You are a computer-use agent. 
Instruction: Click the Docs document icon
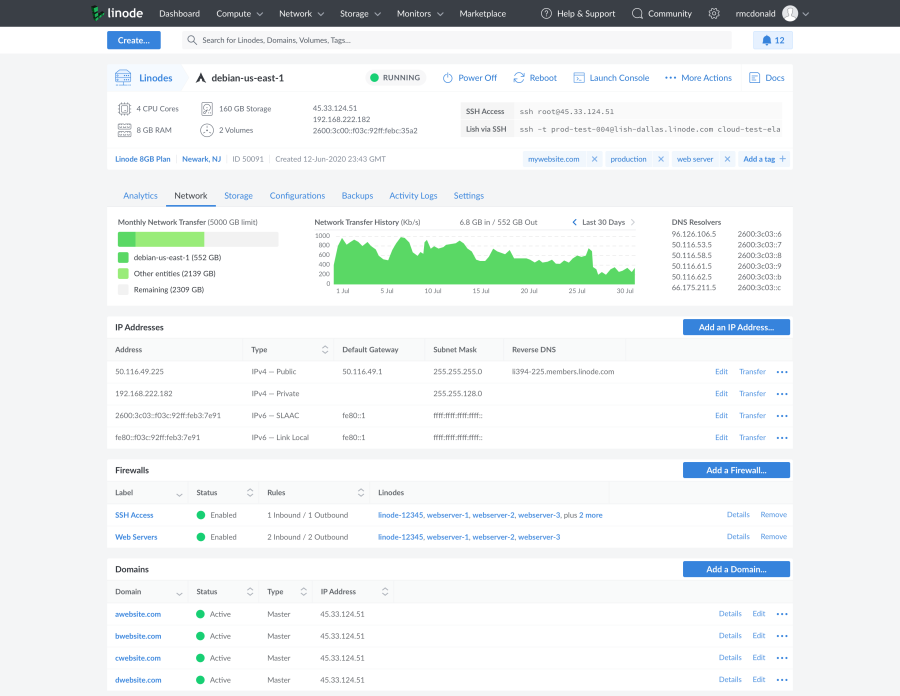[x=755, y=77]
